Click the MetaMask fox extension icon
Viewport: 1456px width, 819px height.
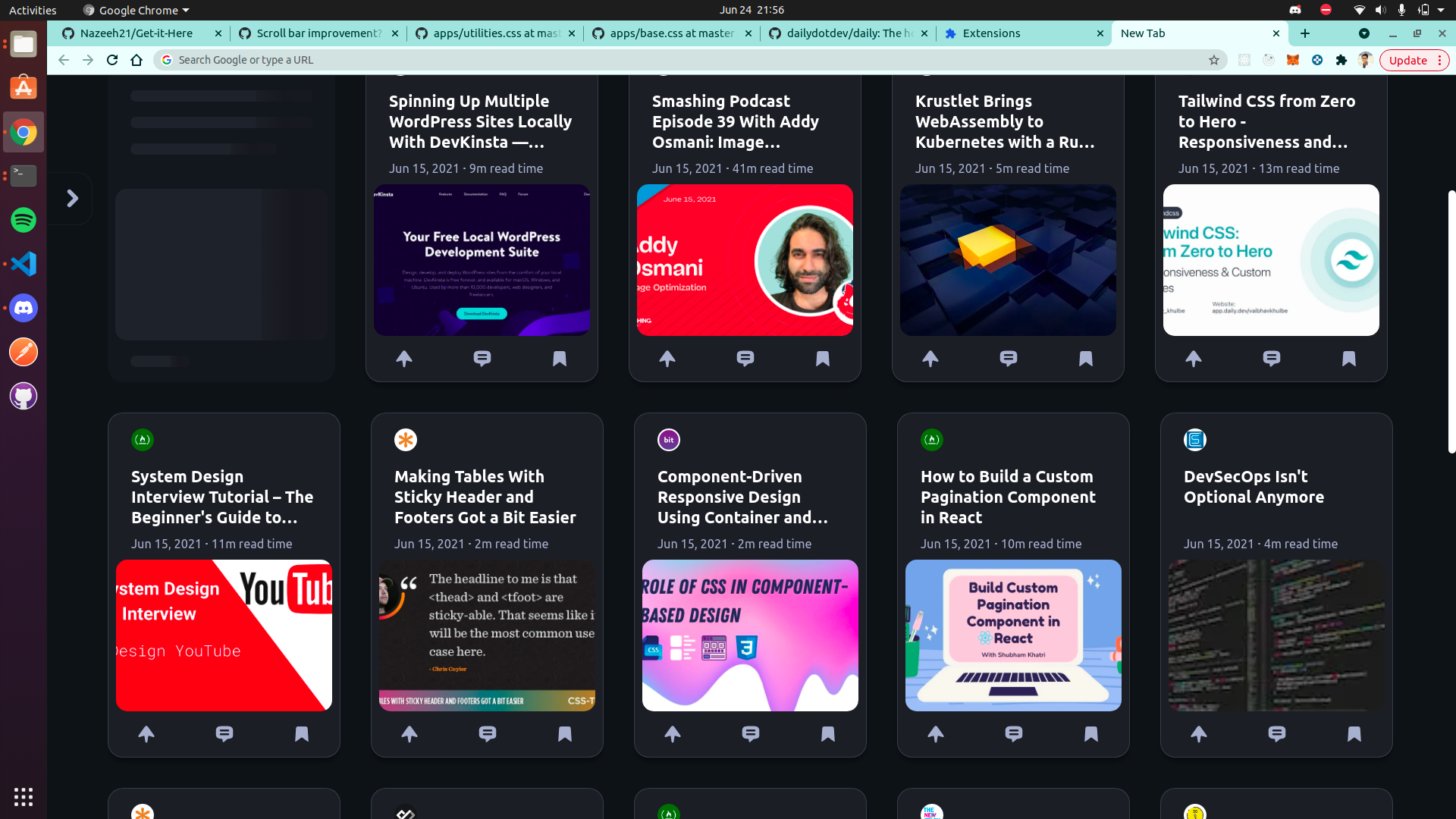[x=1293, y=60]
